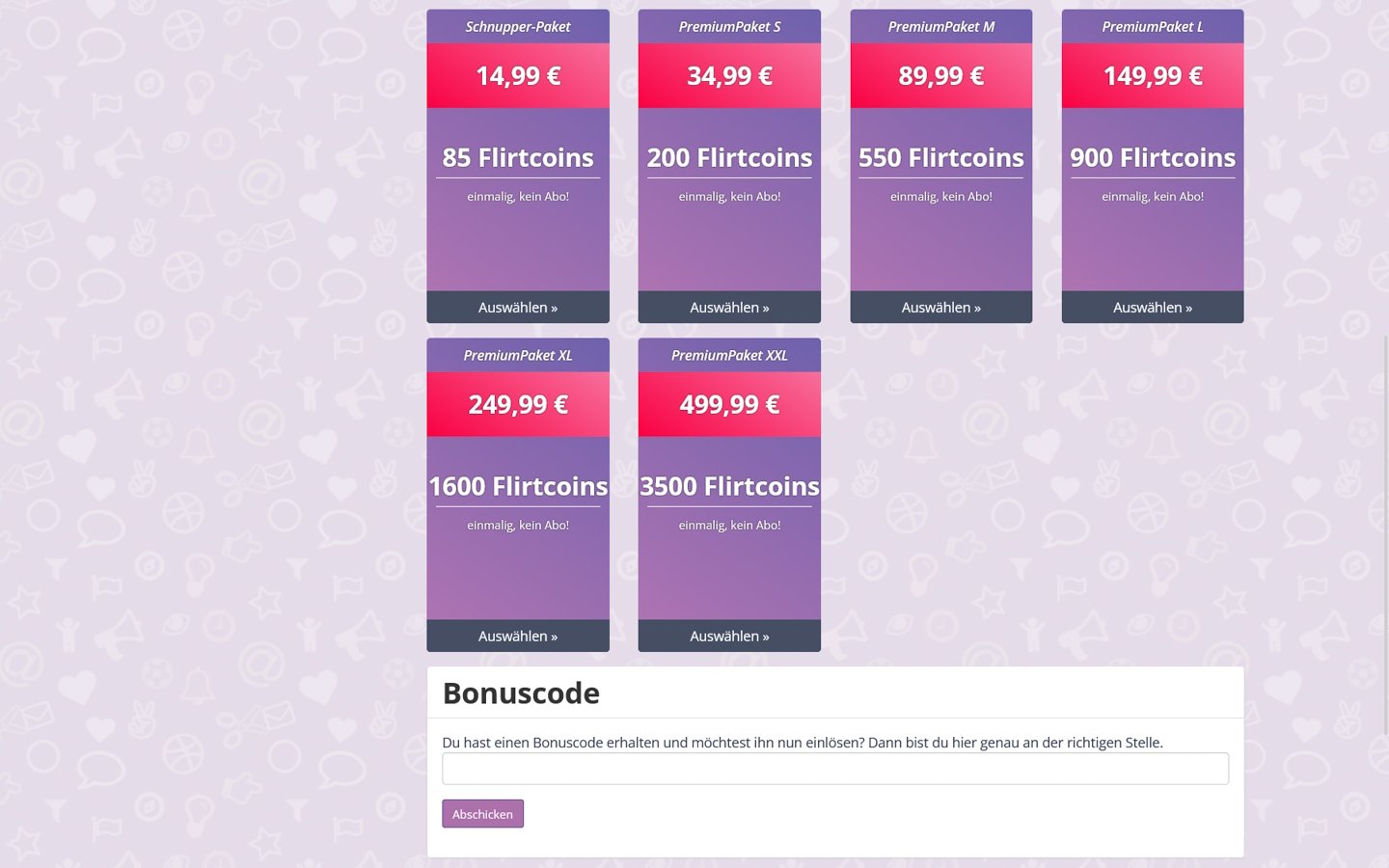Click the 249,99 € price banner

tap(518, 404)
